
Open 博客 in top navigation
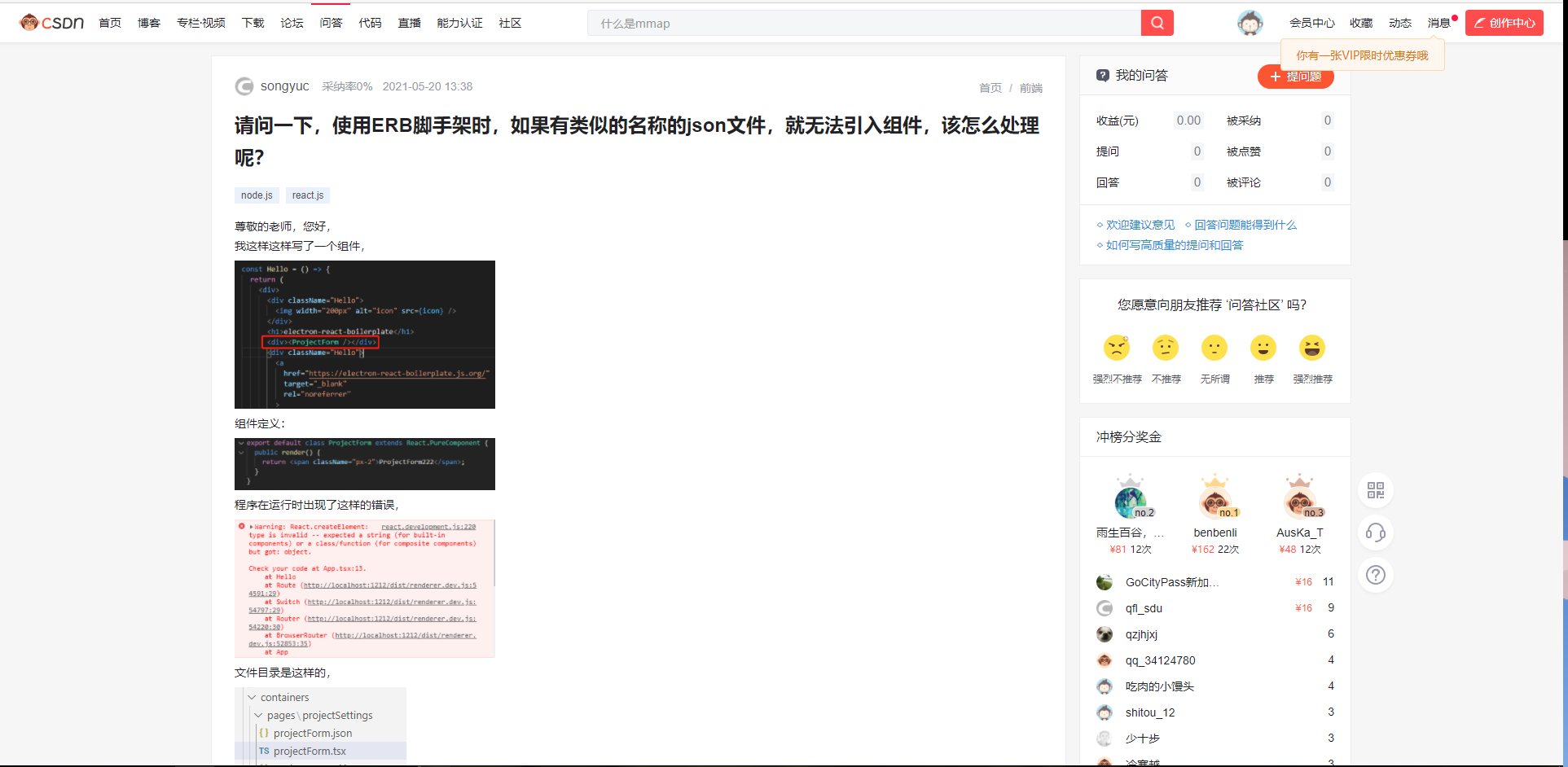(149, 23)
